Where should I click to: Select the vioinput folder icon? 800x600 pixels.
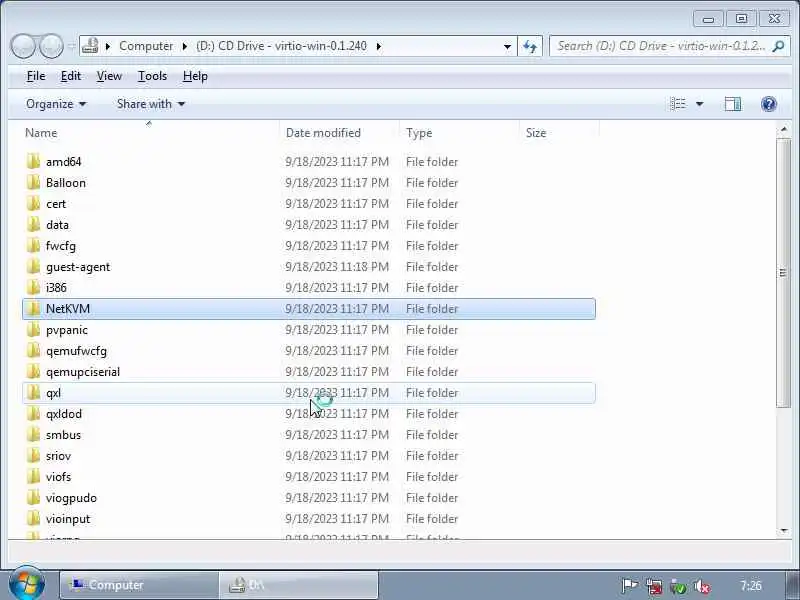point(33,519)
